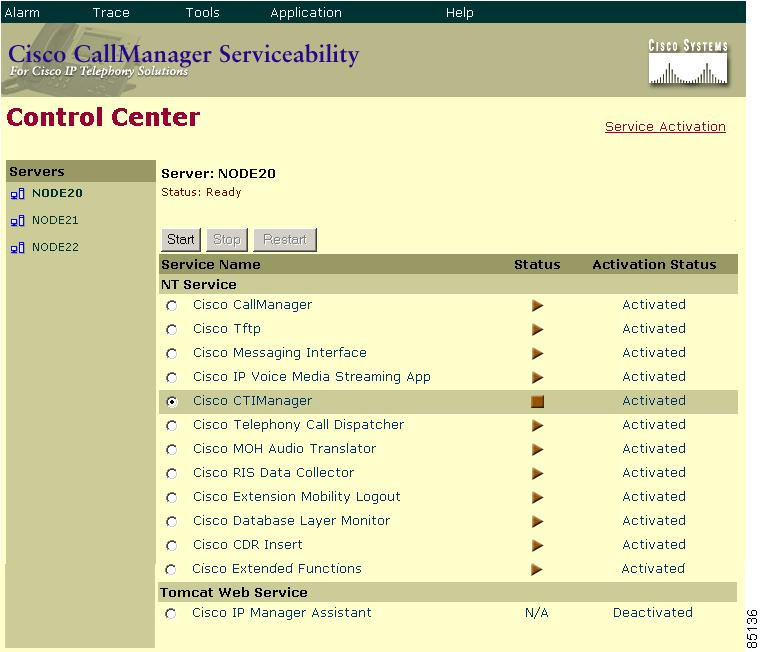Screen dimensions: 762x652
Task: Open the Tools menu
Action: (202, 13)
